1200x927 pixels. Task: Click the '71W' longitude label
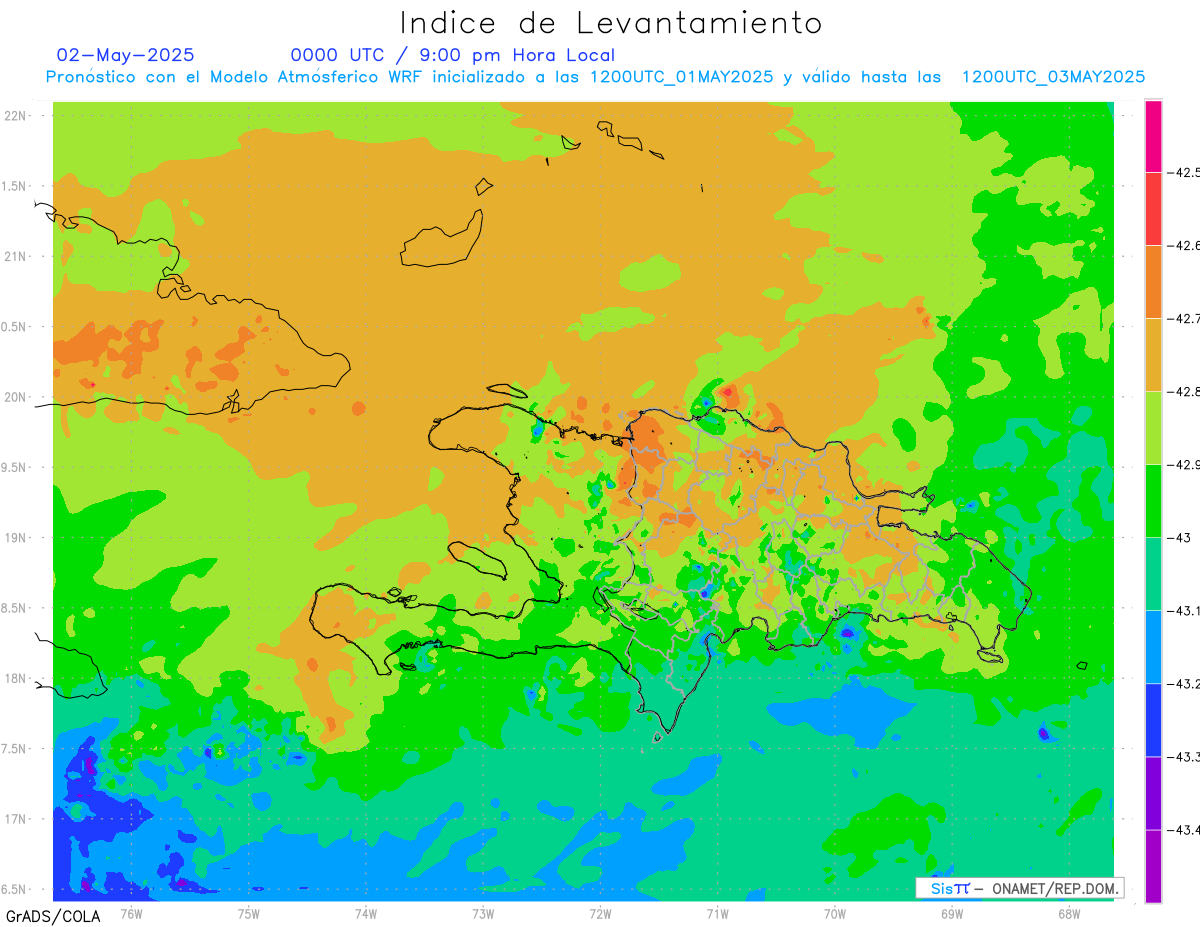717,913
